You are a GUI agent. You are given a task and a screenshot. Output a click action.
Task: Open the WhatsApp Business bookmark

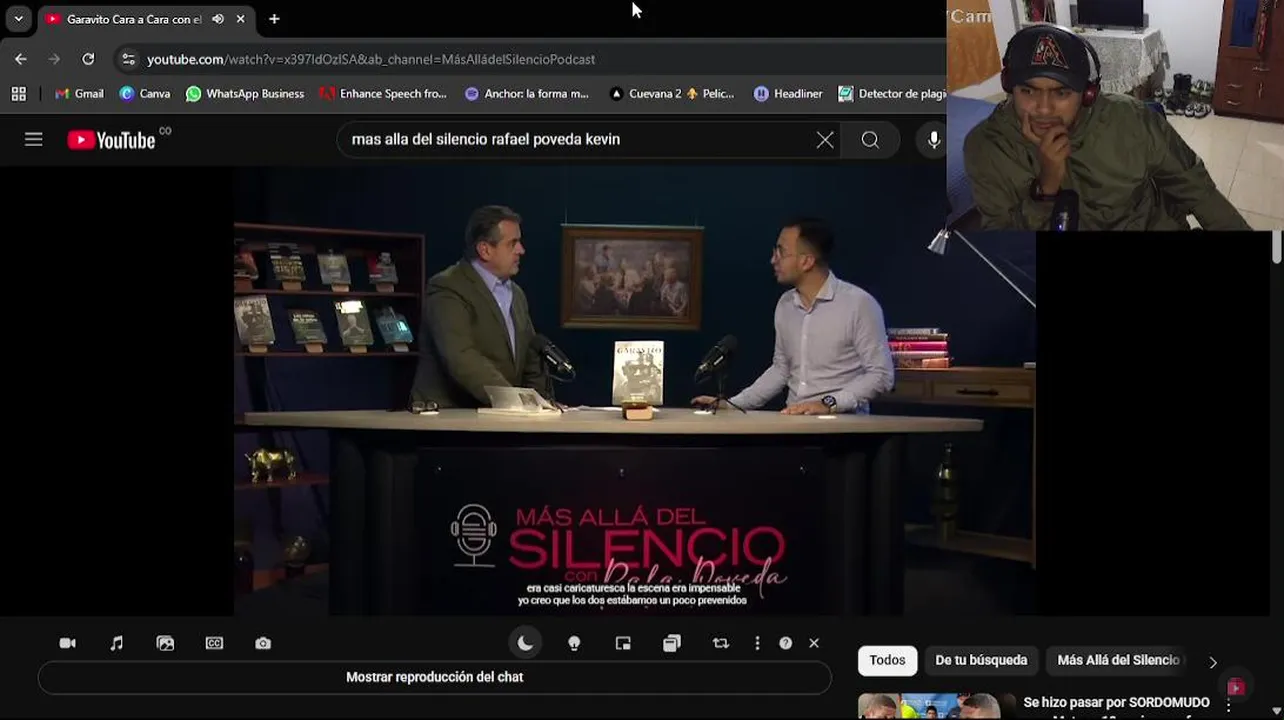click(x=245, y=94)
